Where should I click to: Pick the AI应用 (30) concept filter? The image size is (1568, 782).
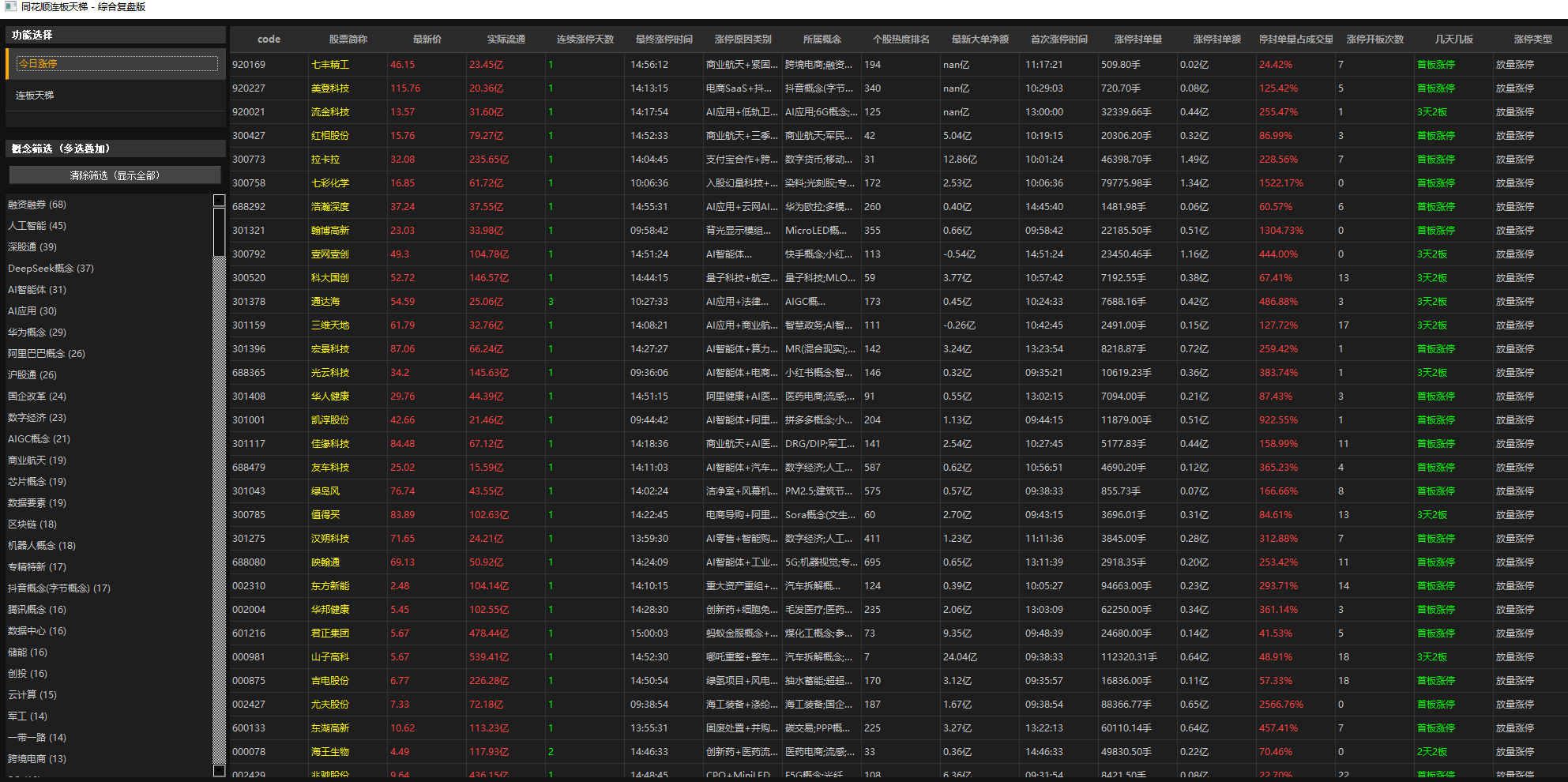pos(32,311)
